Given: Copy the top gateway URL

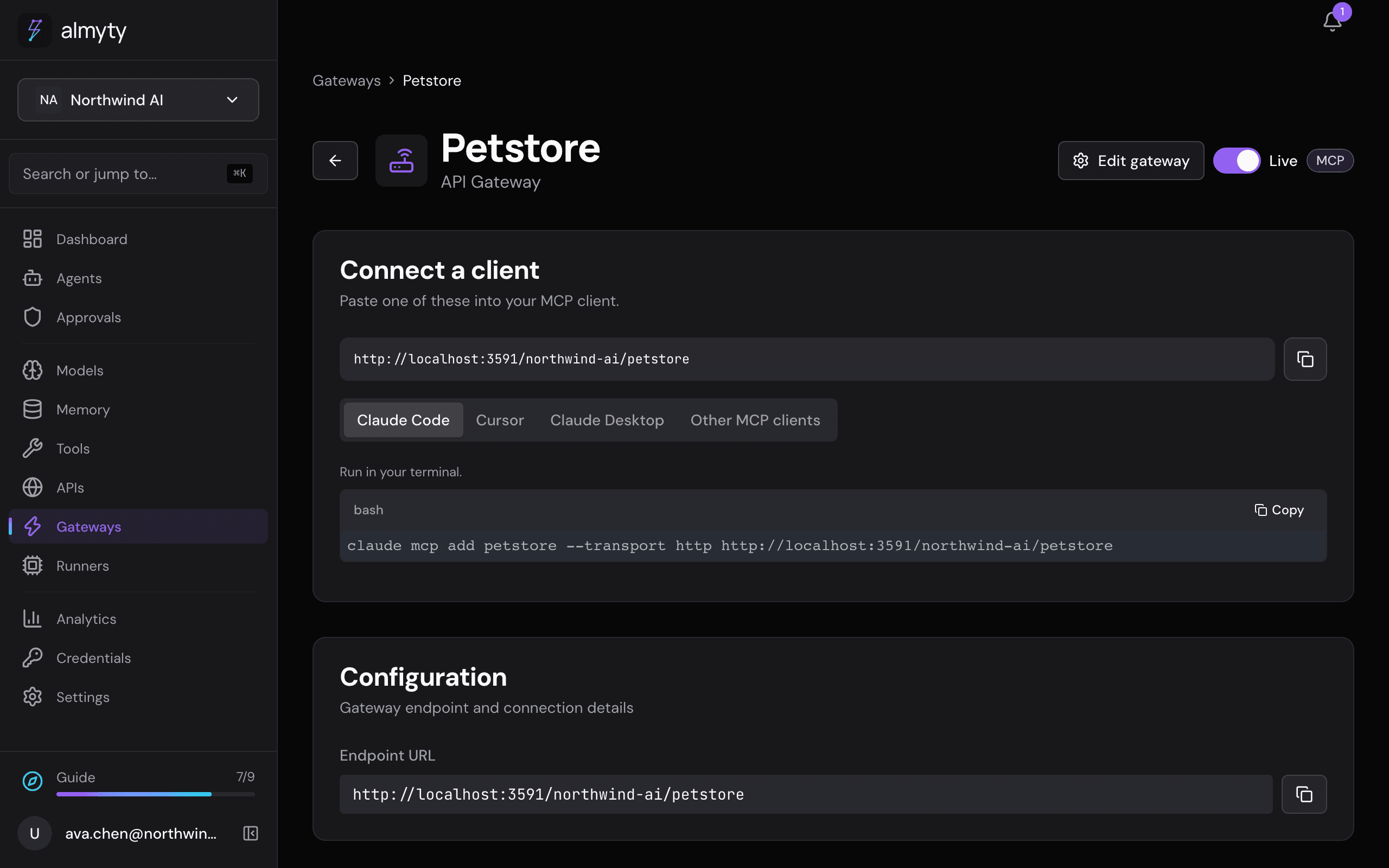Looking at the screenshot, I should [1304, 359].
